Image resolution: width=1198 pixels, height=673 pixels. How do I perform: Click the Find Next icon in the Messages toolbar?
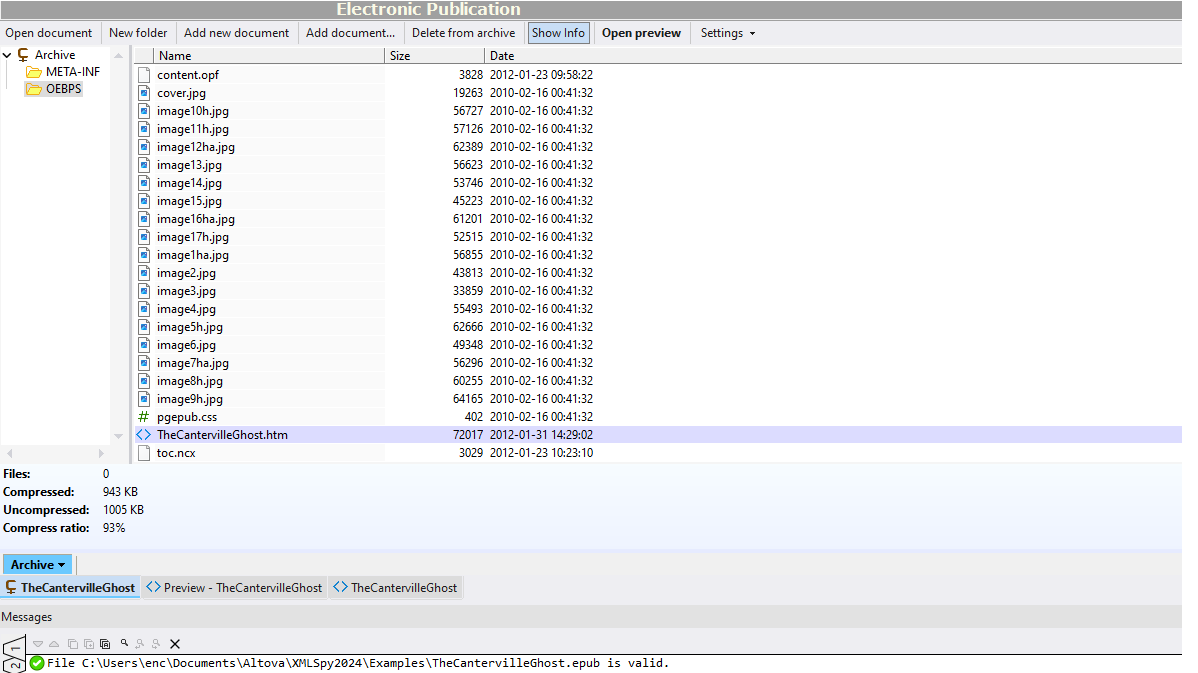point(156,644)
